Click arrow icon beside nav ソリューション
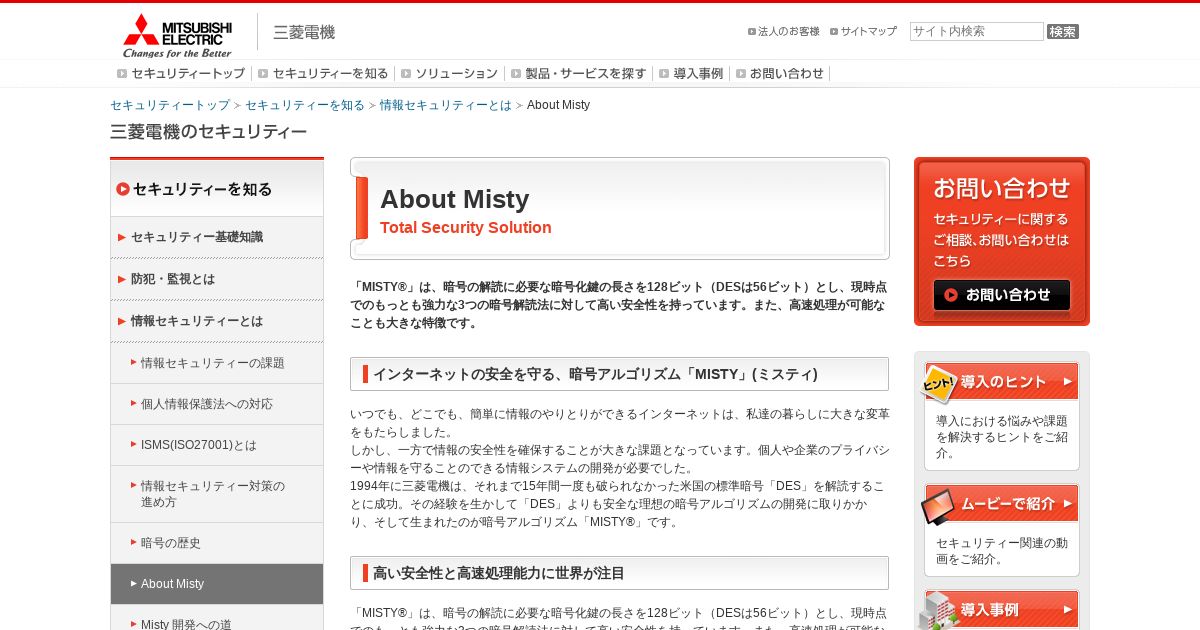1200x630 pixels. [406, 74]
